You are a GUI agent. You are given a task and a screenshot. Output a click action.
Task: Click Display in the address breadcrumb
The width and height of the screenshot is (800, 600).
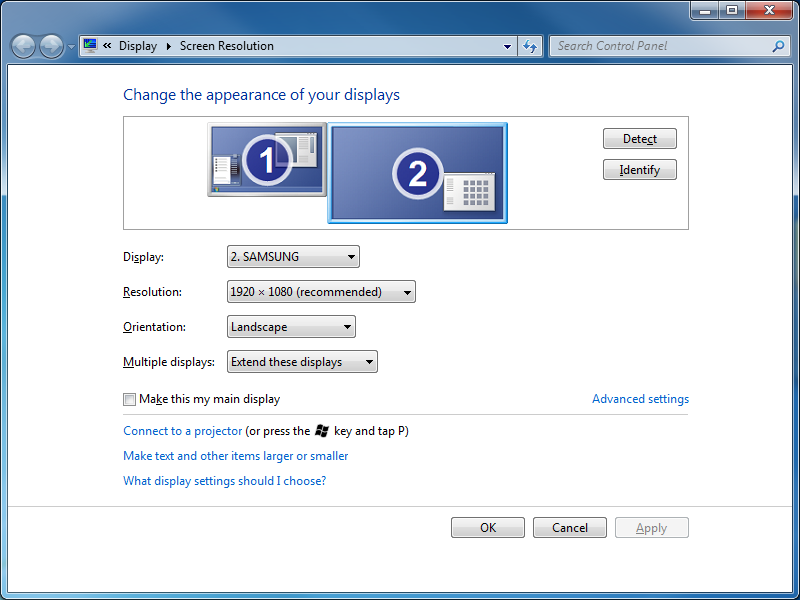[138, 46]
